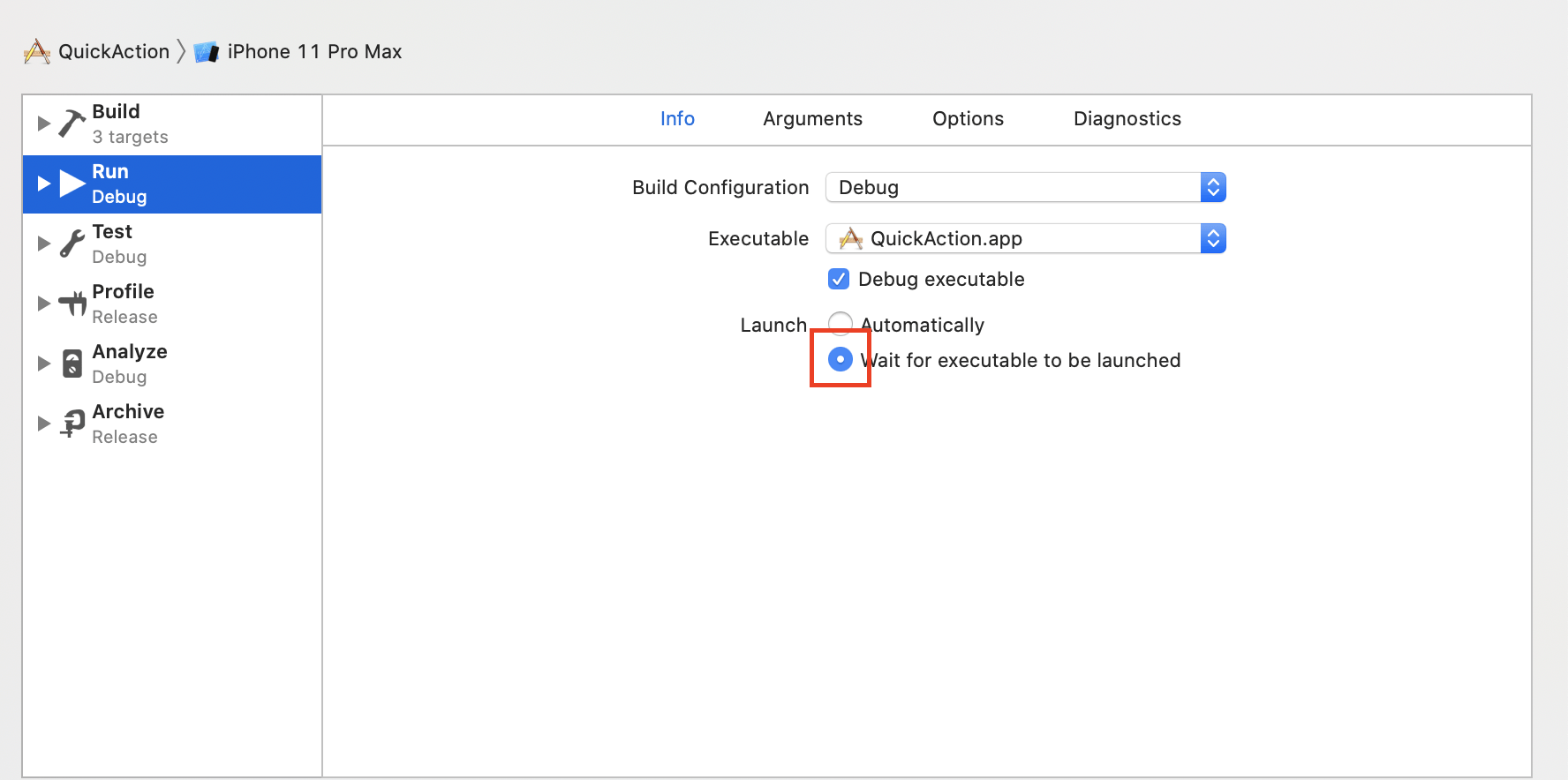Toggle the Debug executable checkbox

point(839,279)
